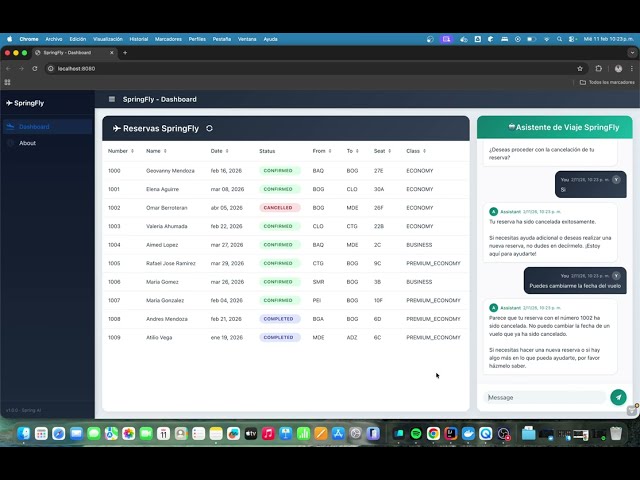Sort the table by From column
Image resolution: width=640 pixels, height=480 pixels.
pos(322,151)
